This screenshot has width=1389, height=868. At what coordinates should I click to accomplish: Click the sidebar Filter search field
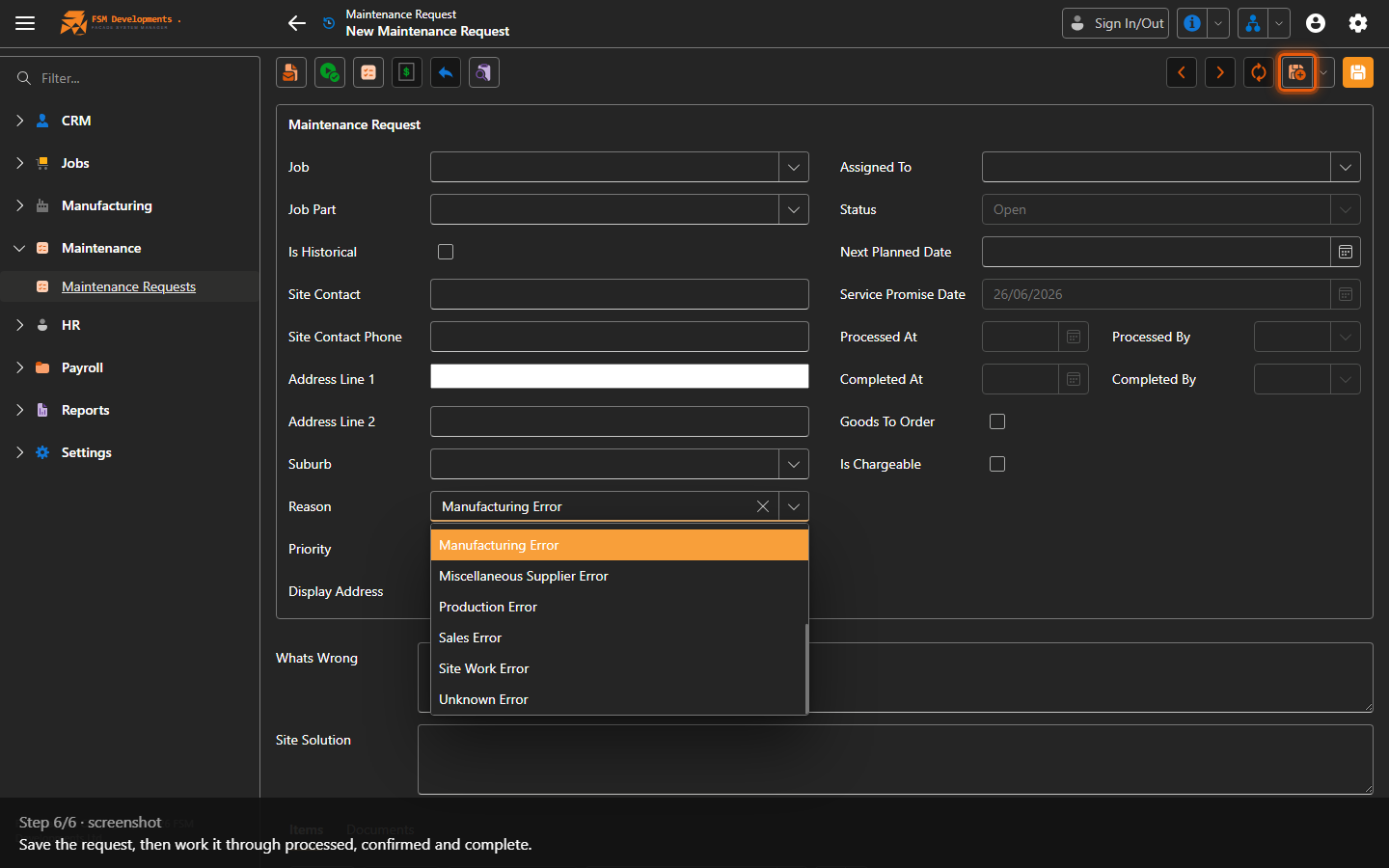129,78
